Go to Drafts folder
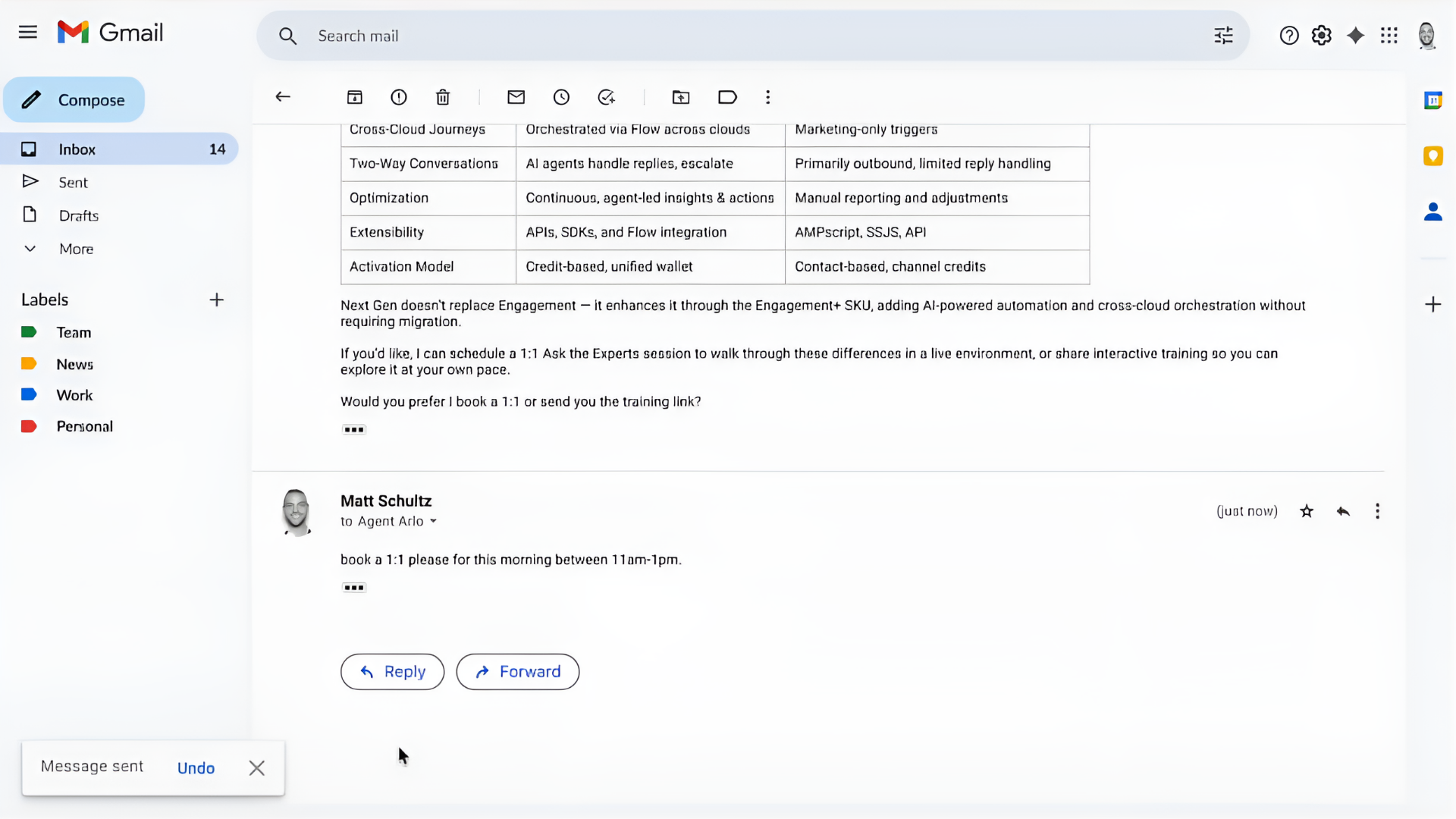The height and width of the screenshot is (819, 1456). (x=79, y=216)
